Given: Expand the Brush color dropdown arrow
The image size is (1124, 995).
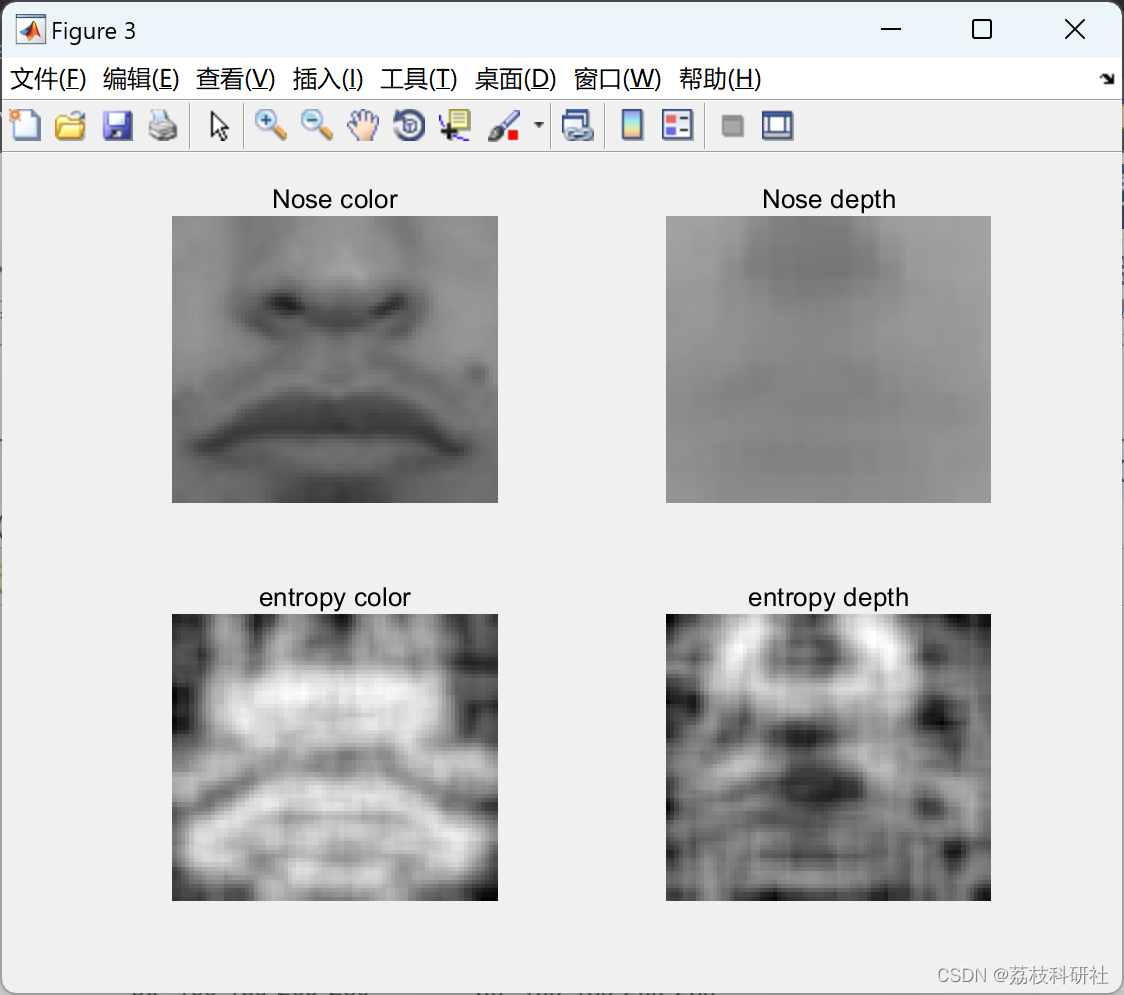Looking at the screenshot, I should [538, 125].
